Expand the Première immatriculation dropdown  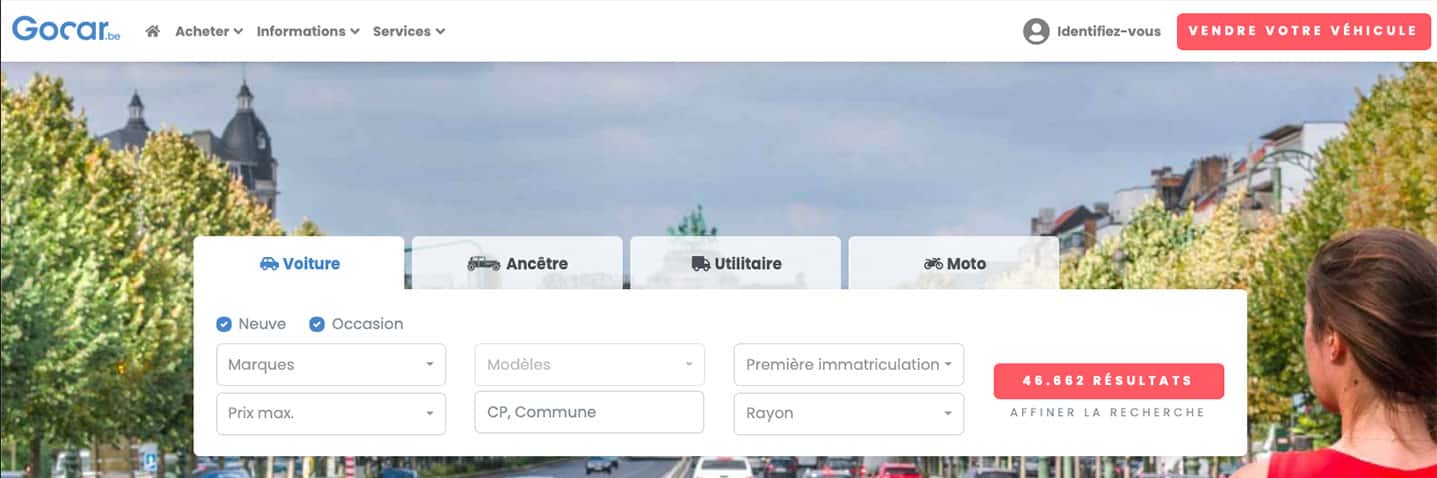(x=849, y=365)
